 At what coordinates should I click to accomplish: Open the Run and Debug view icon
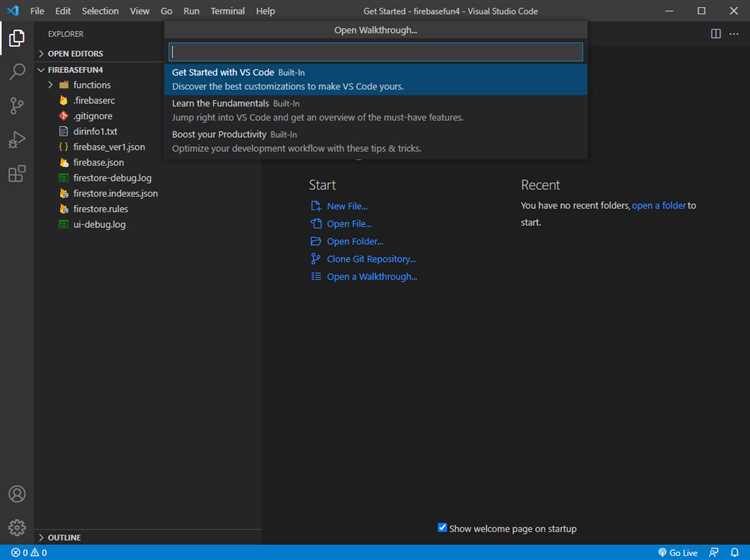(17, 140)
